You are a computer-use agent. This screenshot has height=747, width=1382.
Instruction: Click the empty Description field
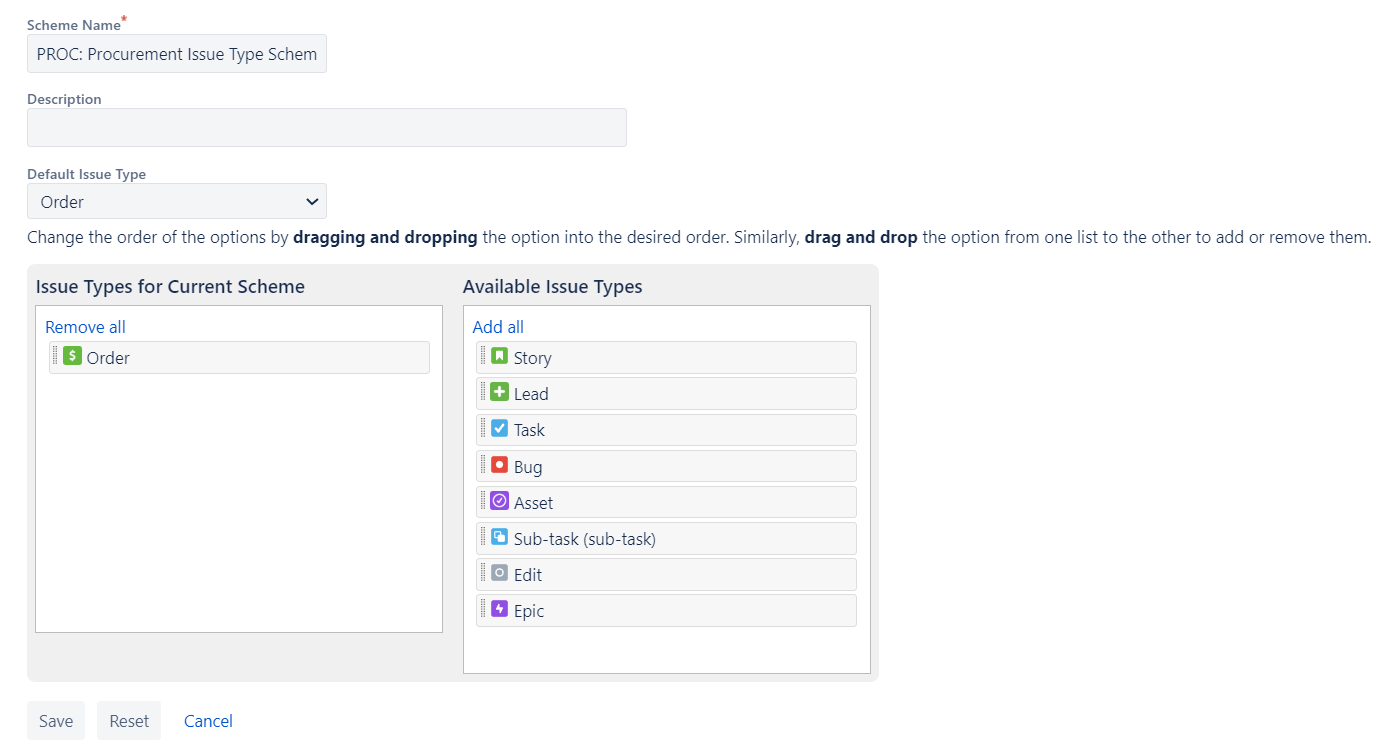pos(326,127)
